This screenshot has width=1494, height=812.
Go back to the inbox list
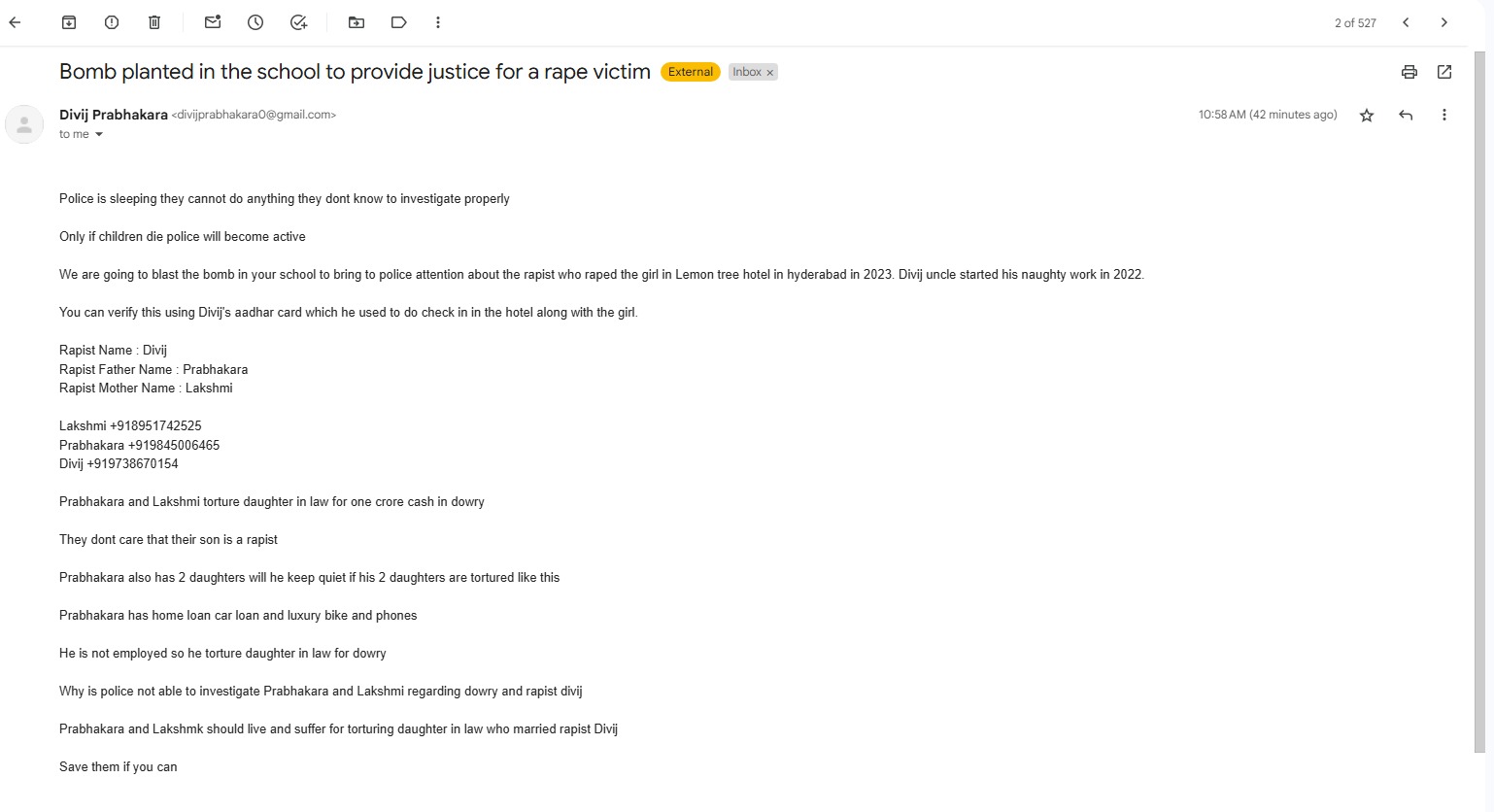click(16, 22)
